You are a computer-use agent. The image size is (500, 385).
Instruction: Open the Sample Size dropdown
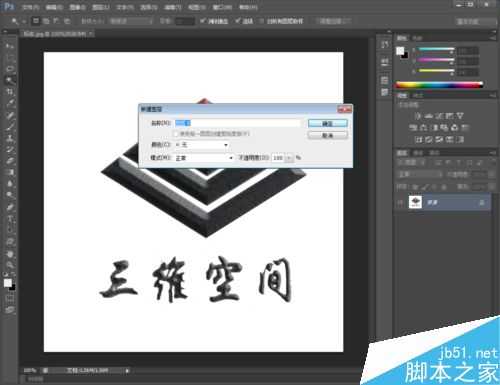[x=131, y=21]
